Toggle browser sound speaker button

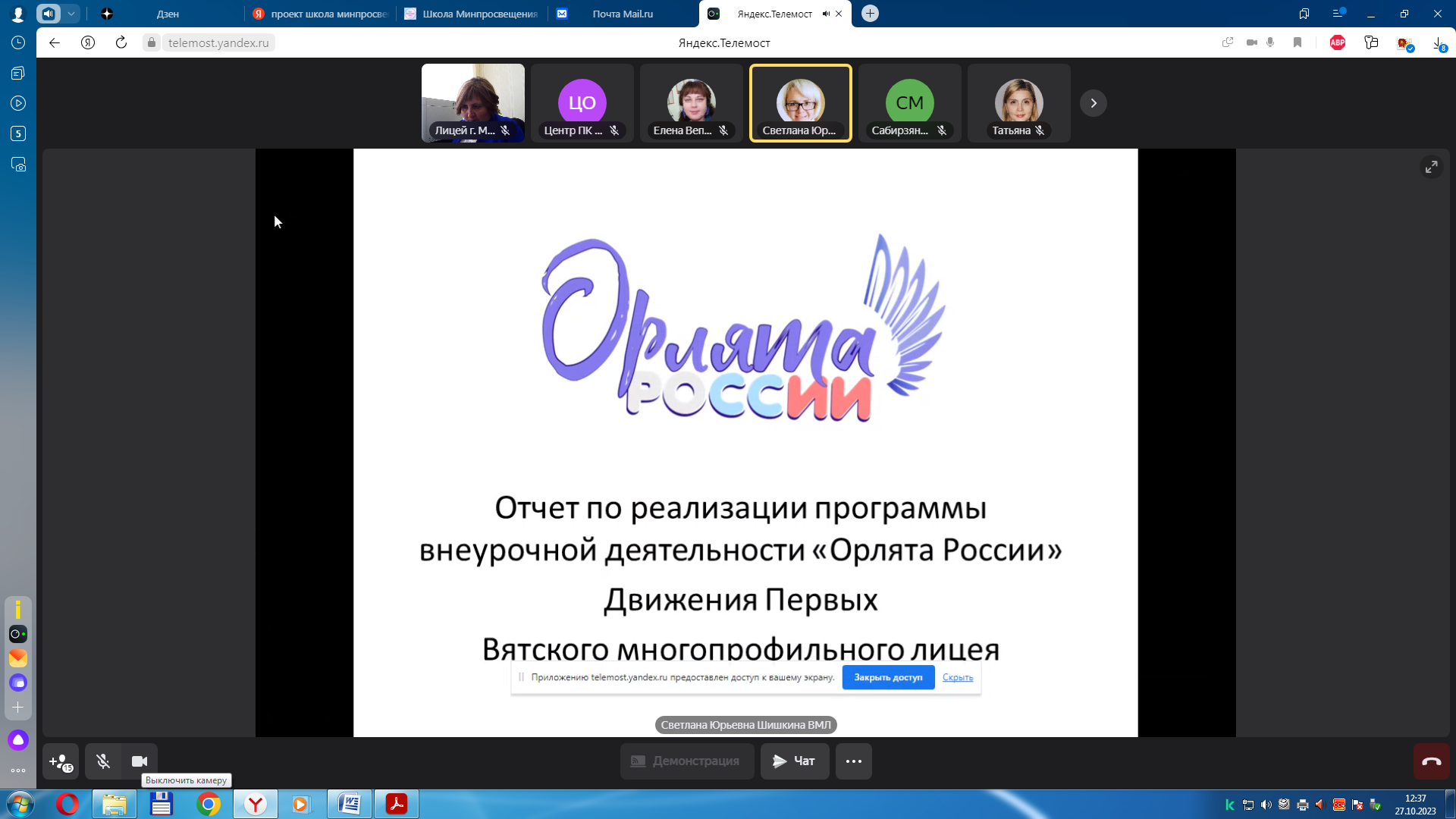click(49, 14)
